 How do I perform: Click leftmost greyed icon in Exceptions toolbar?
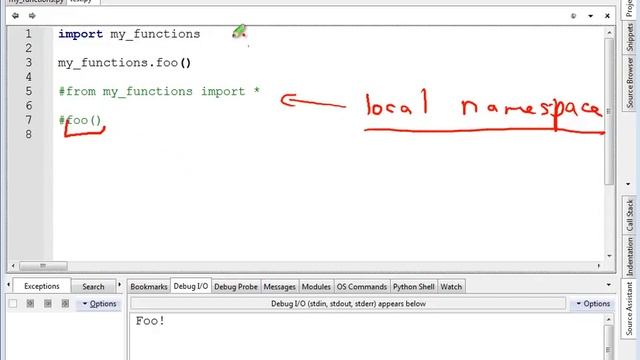30,303
